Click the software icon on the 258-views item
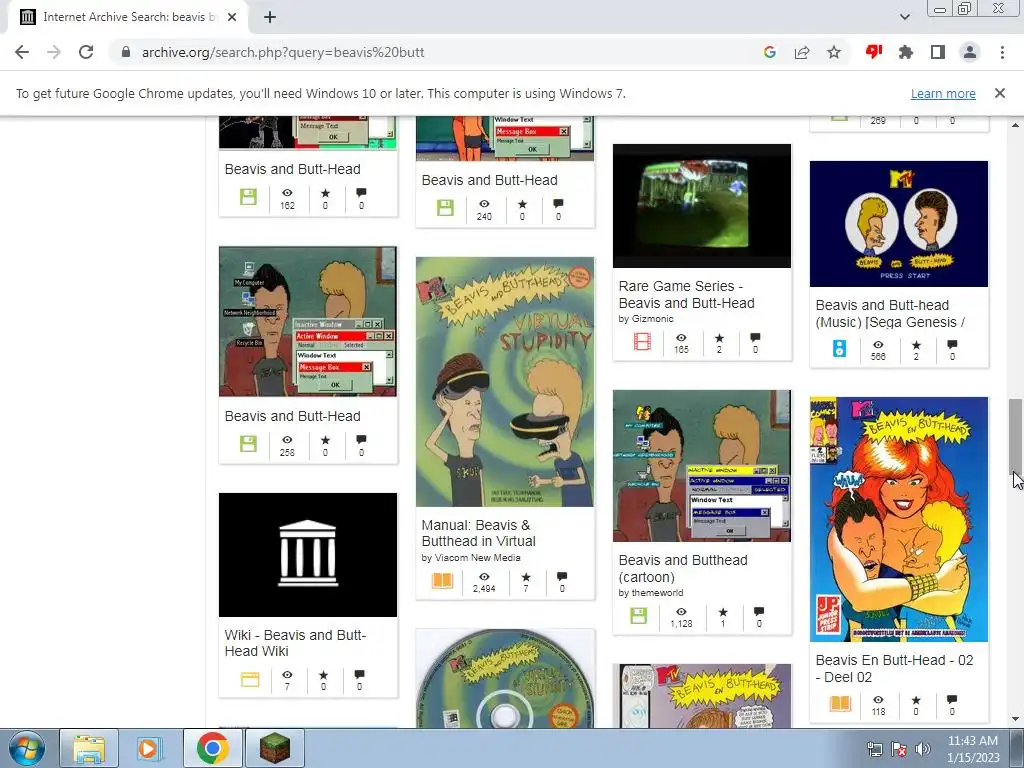 click(x=248, y=444)
